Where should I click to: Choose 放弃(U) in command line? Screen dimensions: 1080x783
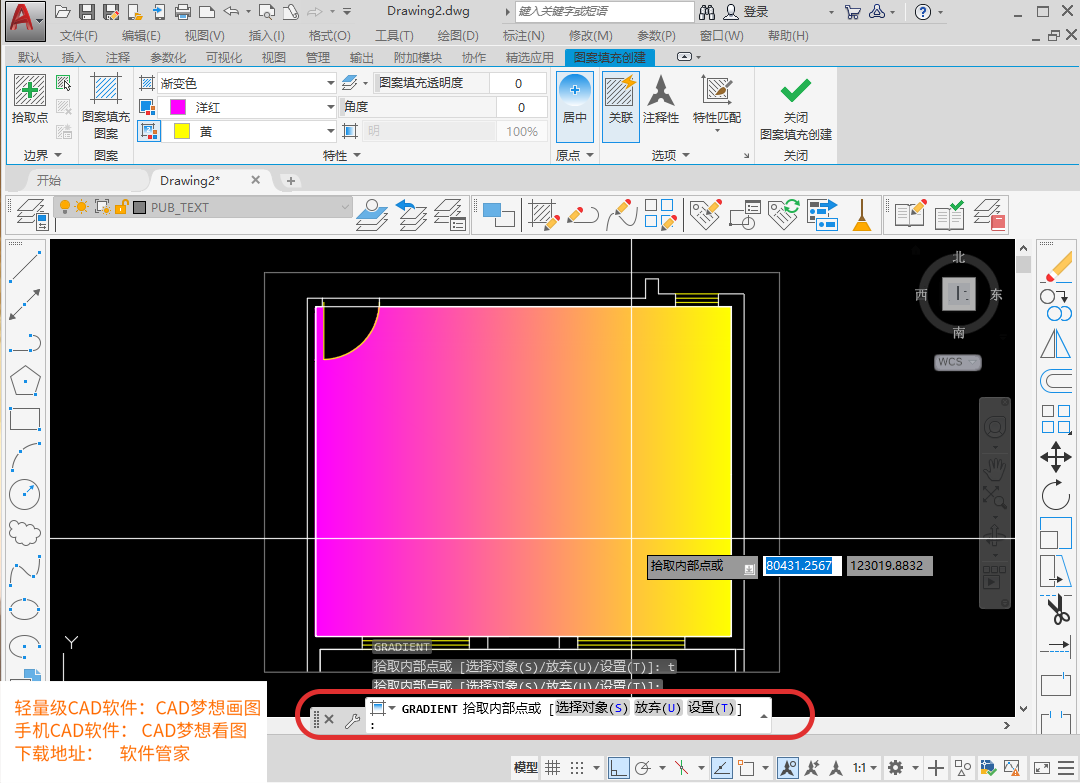pyautogui.click(x=658, y=707)
